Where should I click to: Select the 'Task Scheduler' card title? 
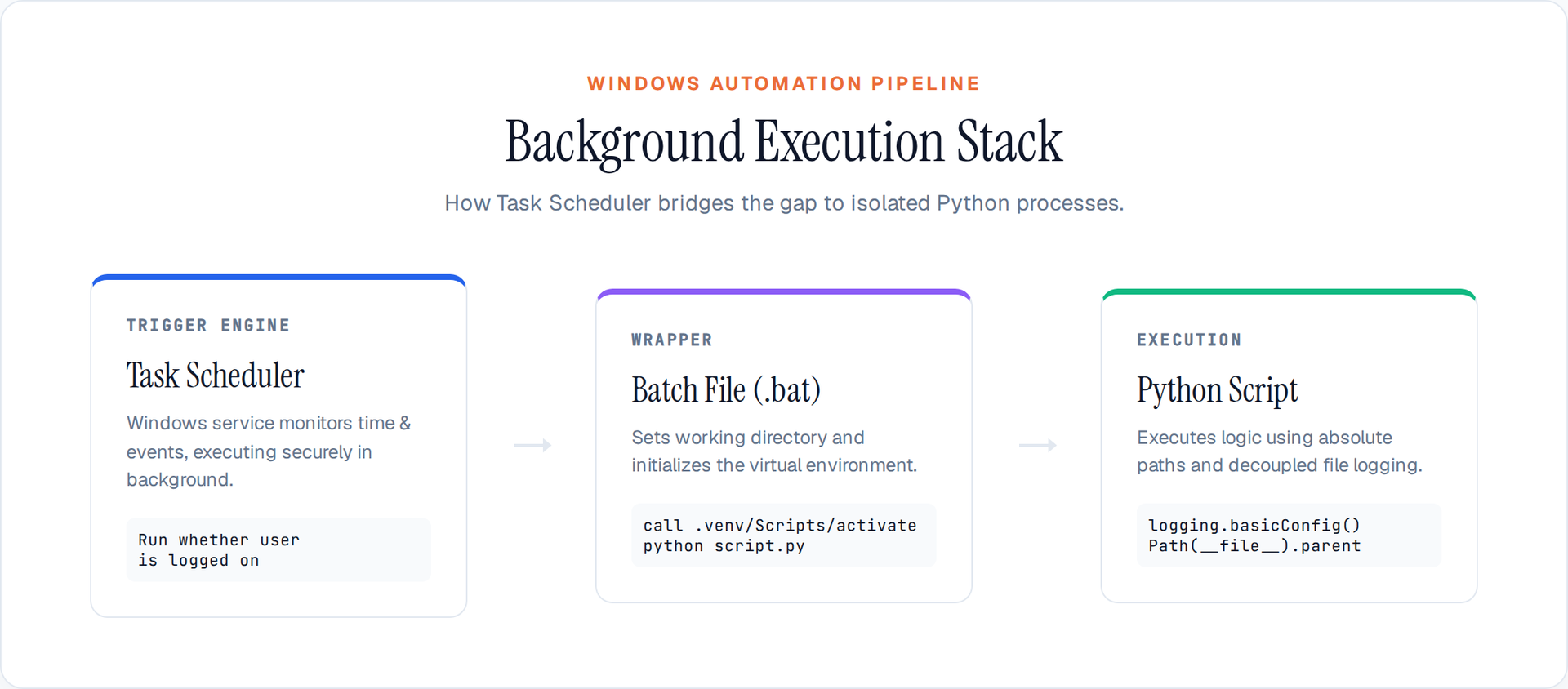(x=216, y=376)
